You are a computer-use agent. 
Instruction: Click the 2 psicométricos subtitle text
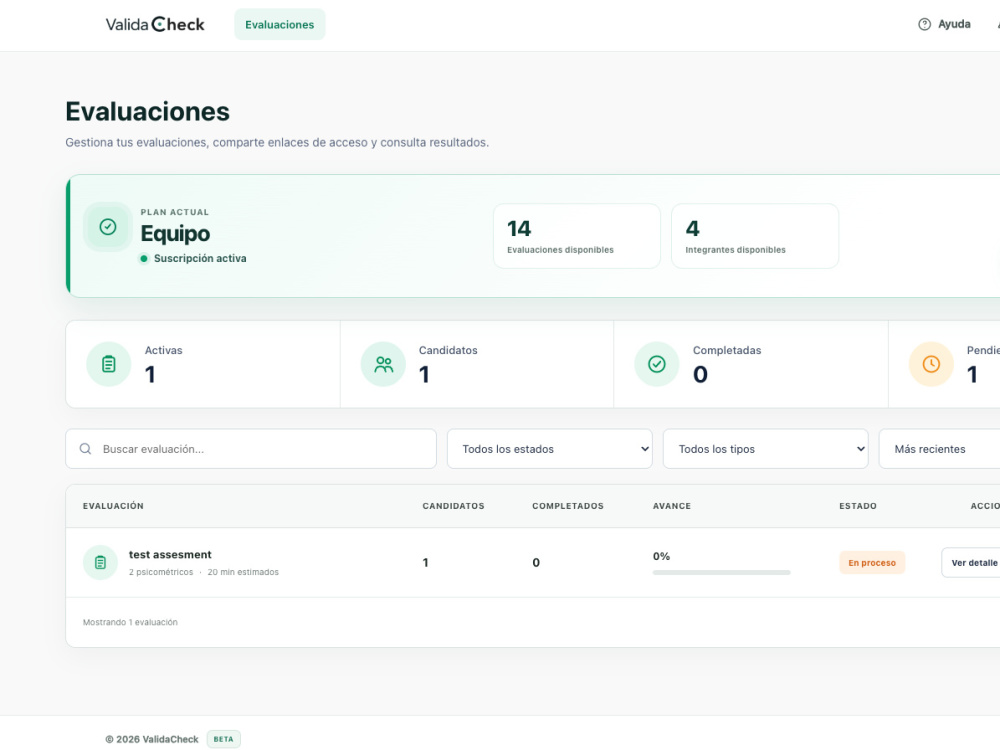coord(161,572)
